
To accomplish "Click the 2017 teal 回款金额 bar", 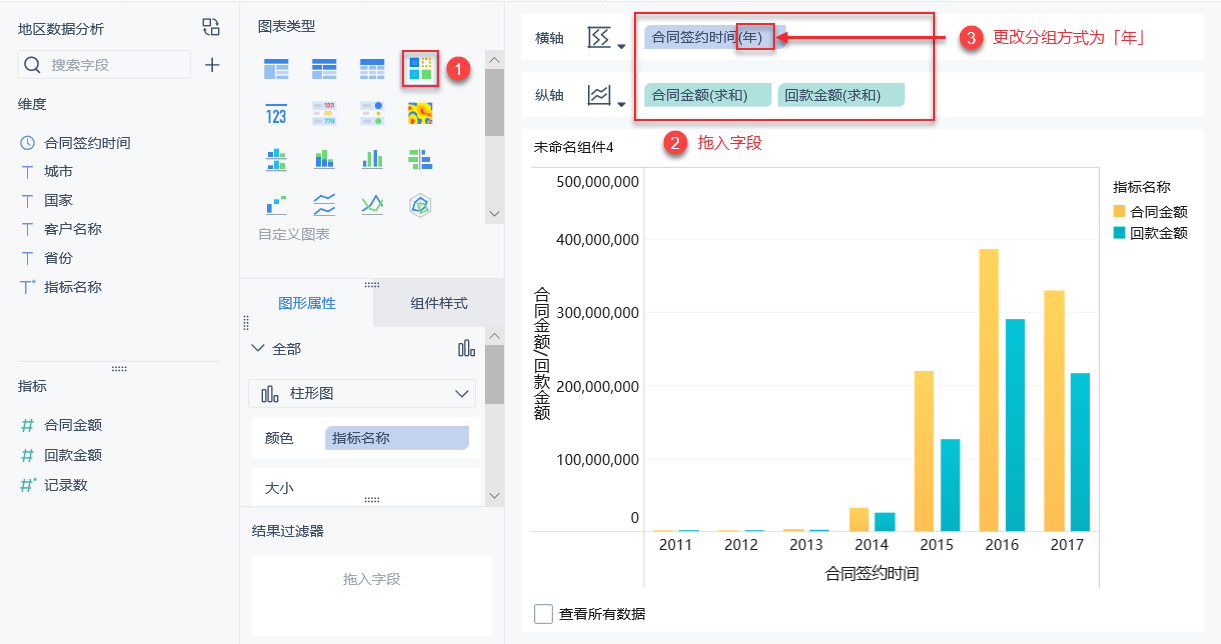I will tap(1080, 452).
